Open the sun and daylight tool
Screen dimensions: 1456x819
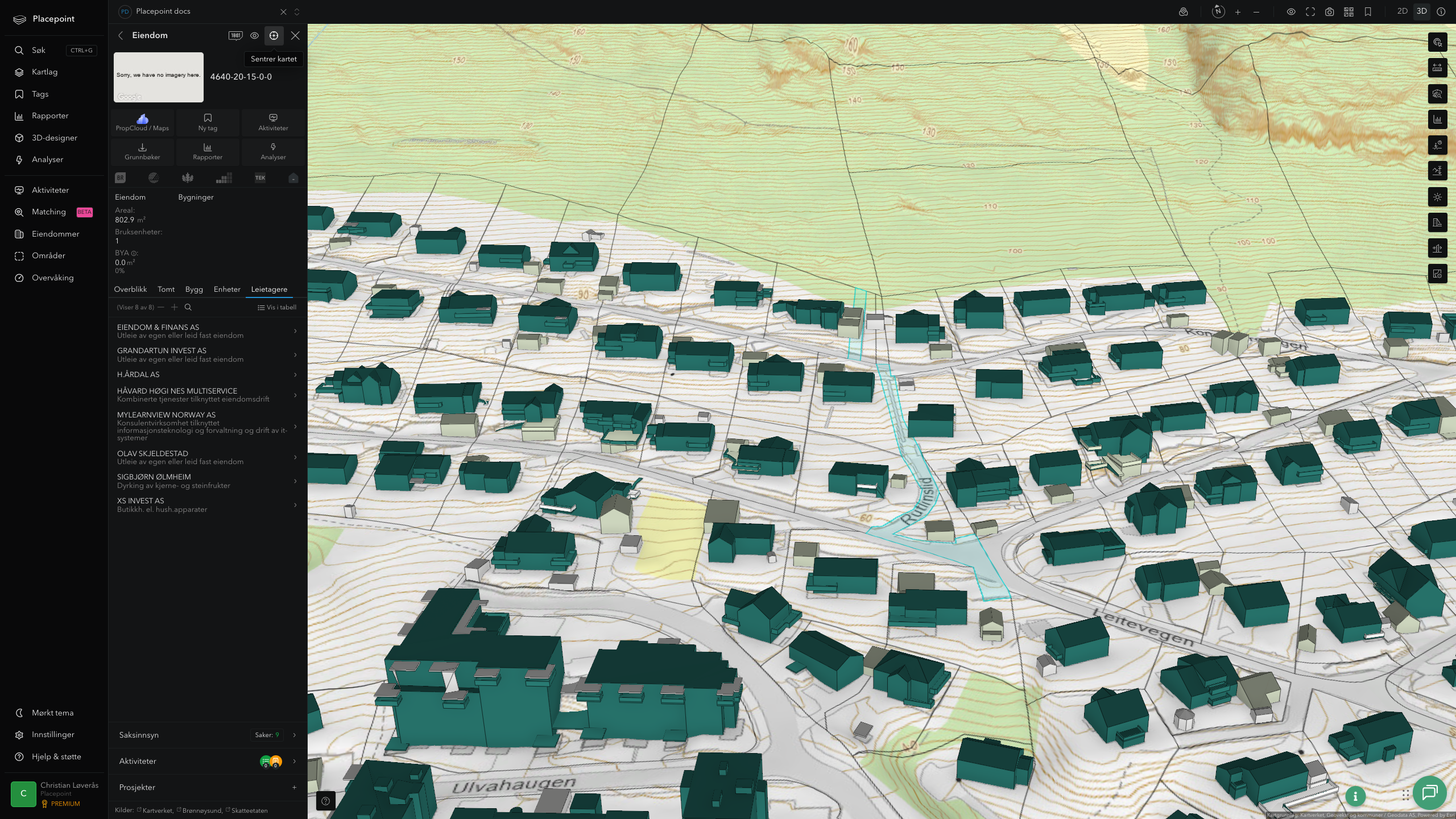(1437, 197)
